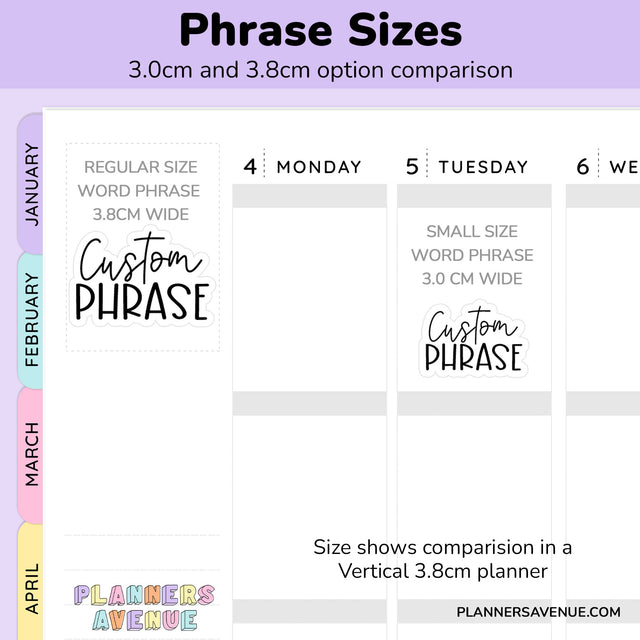Screen dimensions: 640x640
Task: Click the 3.0cm and 3.8cm comparison subtitle
Action: 320,70
